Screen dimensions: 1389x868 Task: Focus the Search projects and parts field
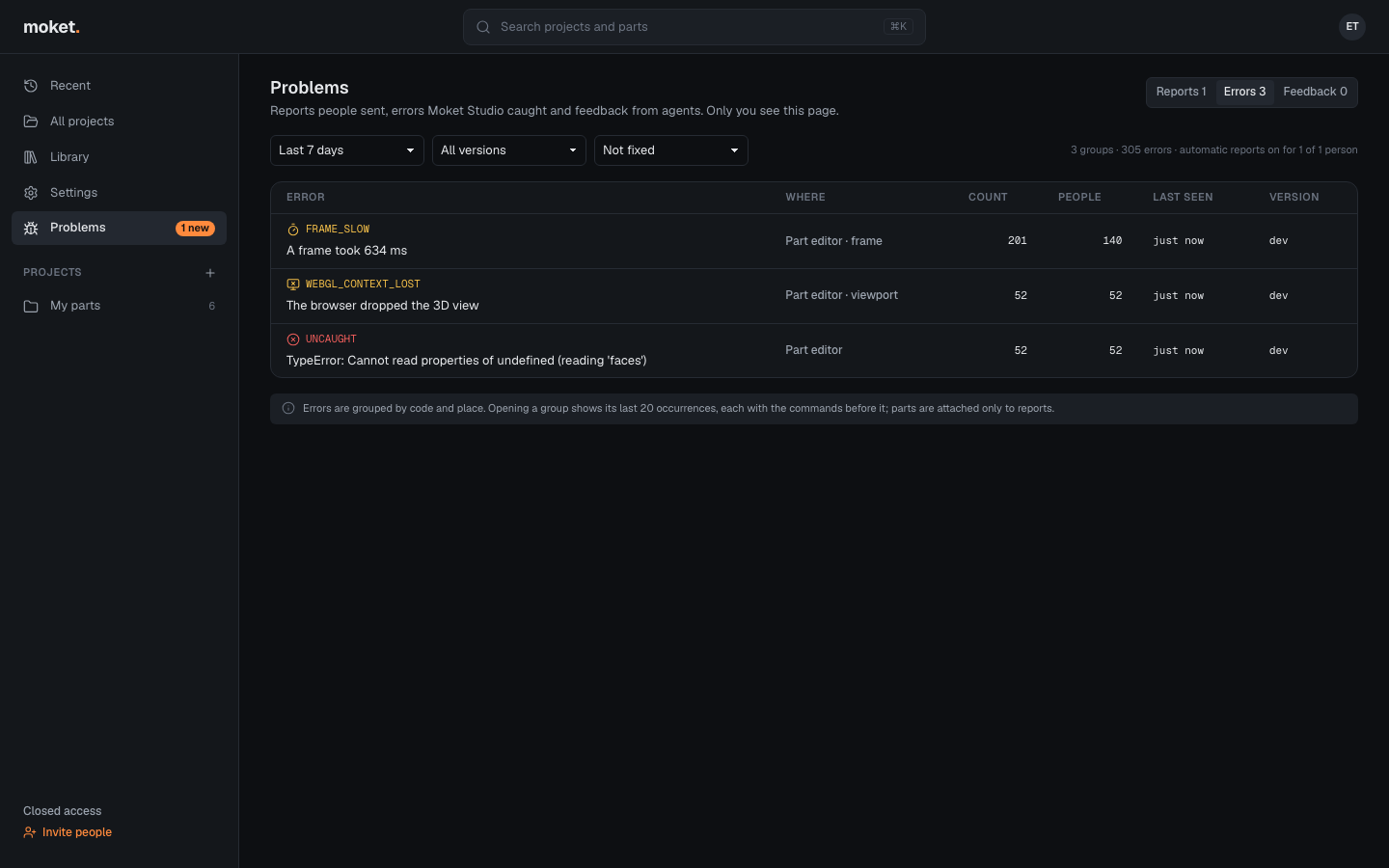pos(694,27)
